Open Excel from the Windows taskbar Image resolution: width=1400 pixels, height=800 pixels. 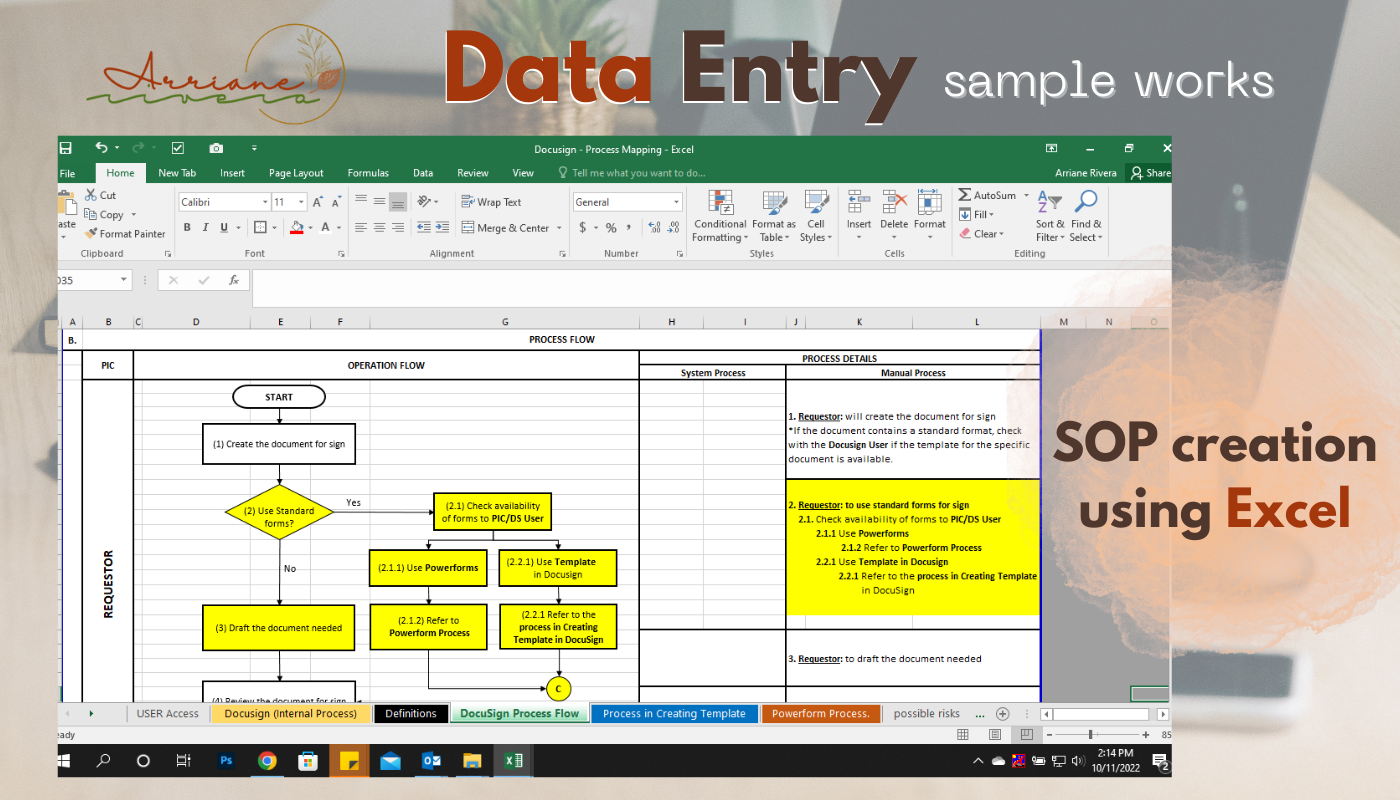513,761
